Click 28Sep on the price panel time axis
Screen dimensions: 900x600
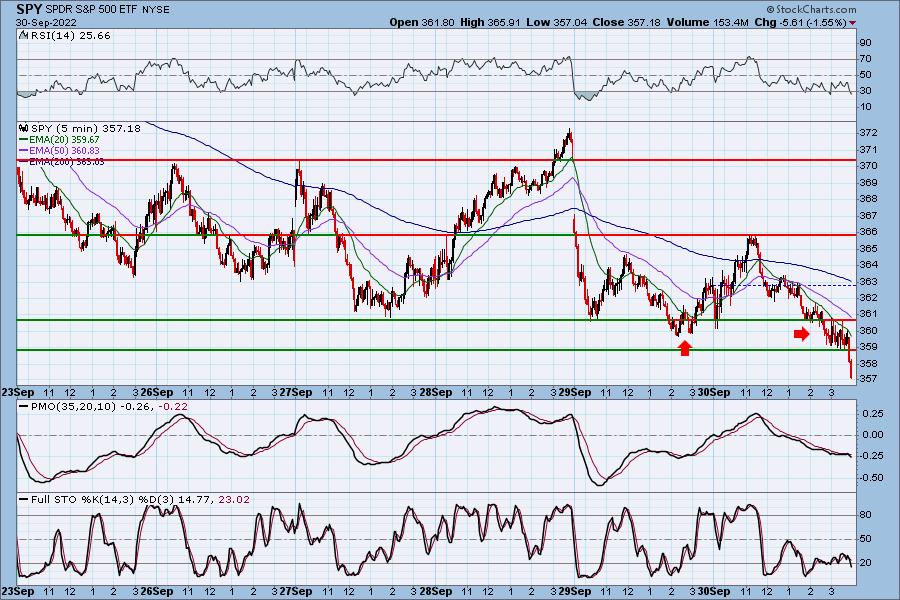click(x=435, y=393)
